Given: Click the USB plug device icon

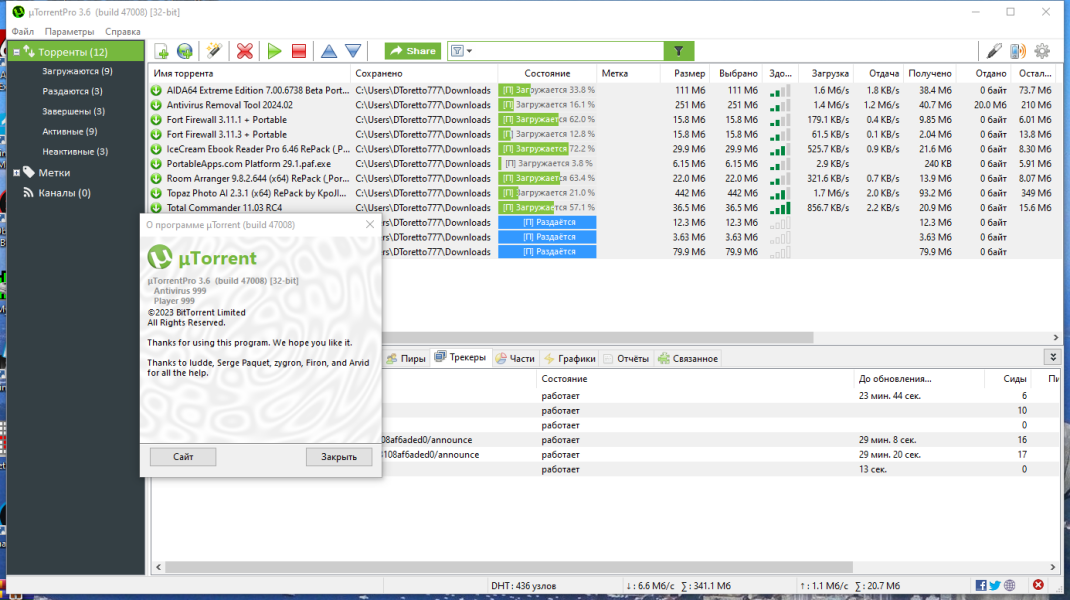Looking at the screenshot, I should [994, 51].
